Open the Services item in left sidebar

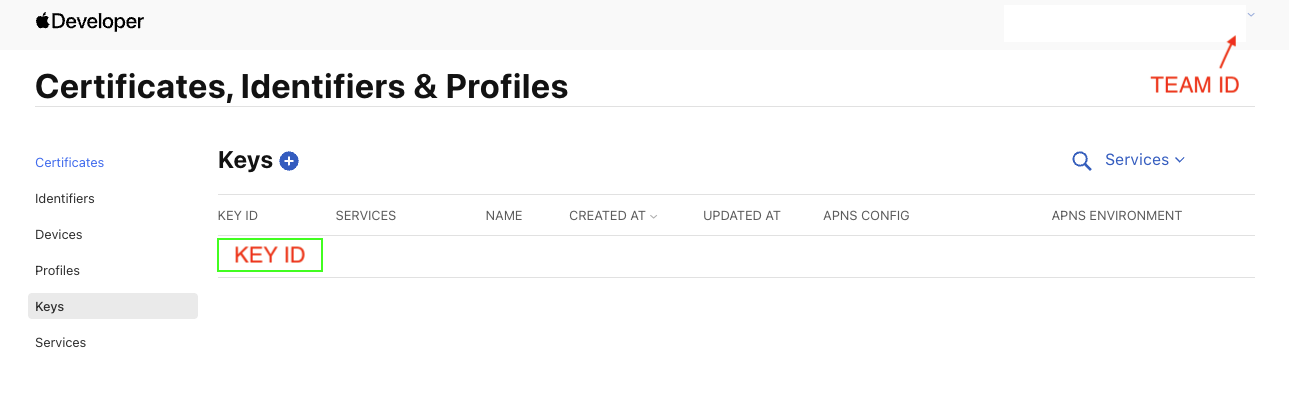click(61, 343)
